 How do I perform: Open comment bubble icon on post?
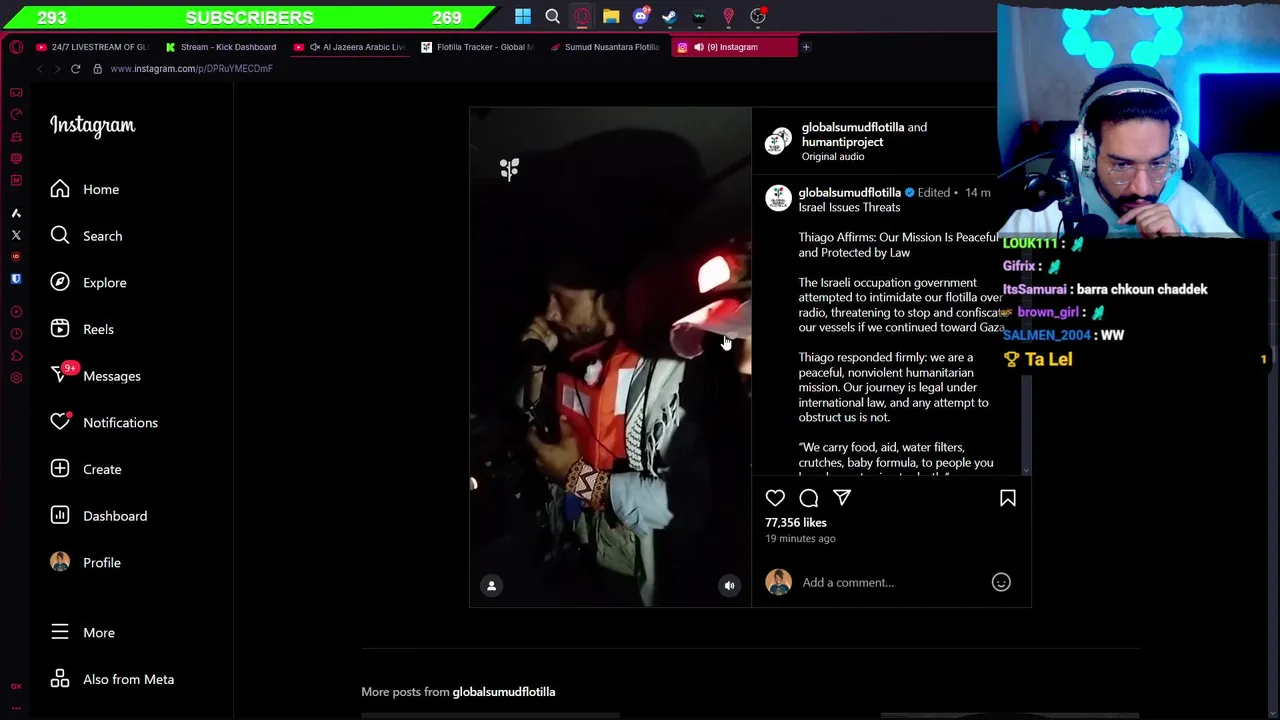pyautogui.click(x=809, y=498)
